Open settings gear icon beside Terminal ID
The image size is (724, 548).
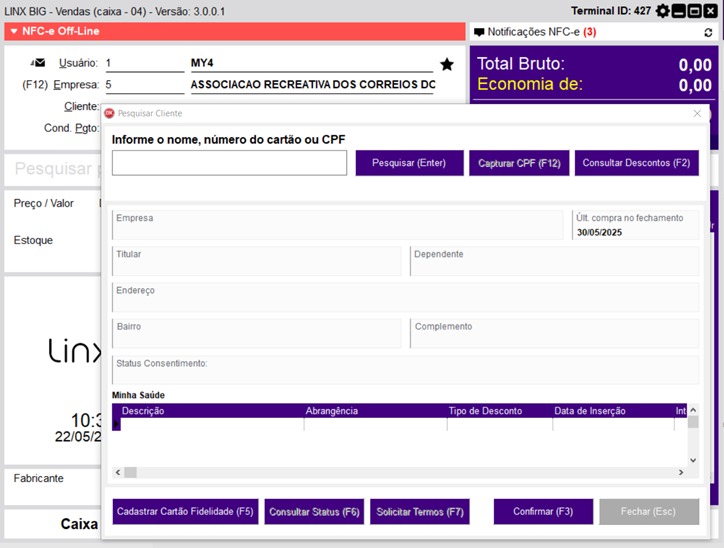coord(663,11)
